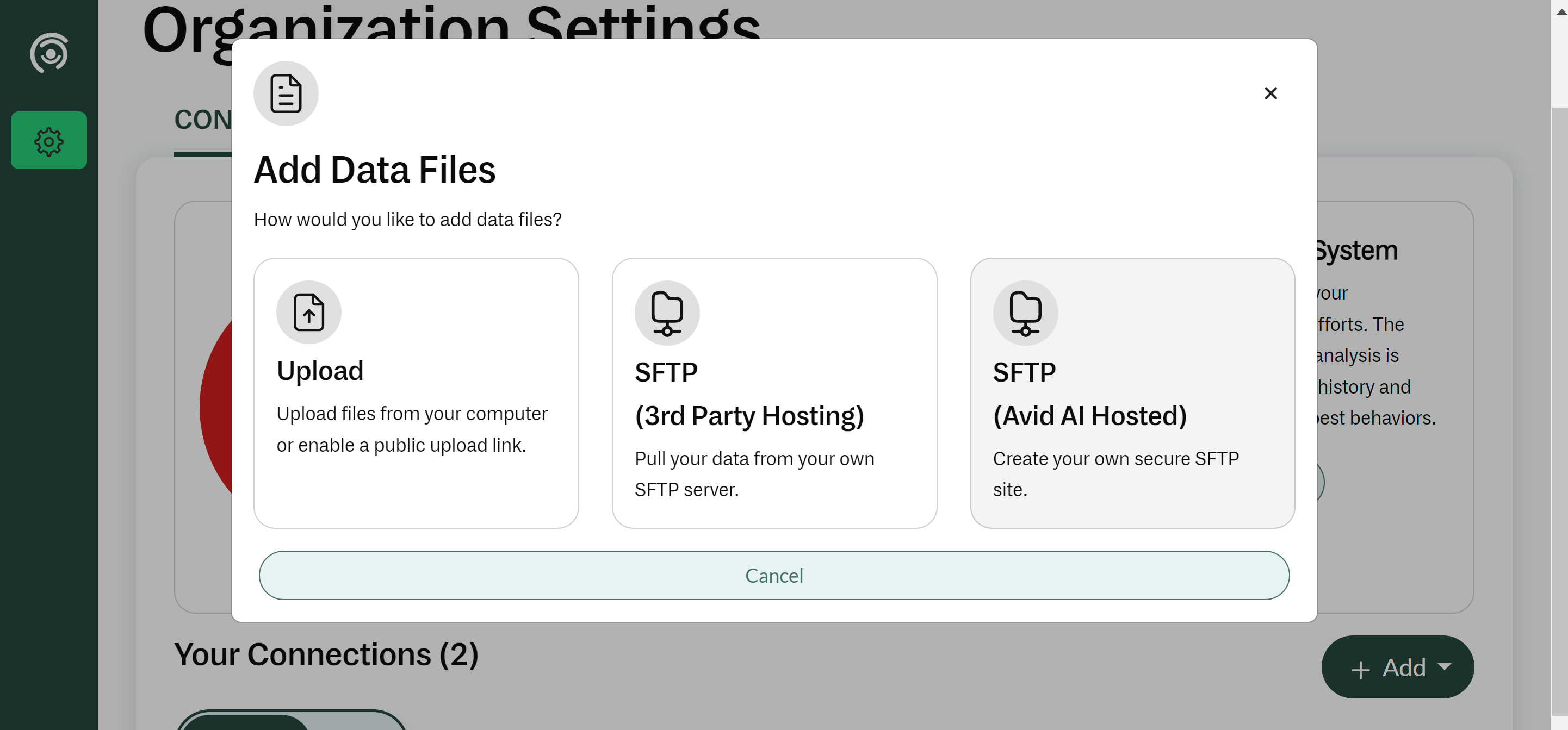Open settings via the sidebar gear icon
Image resolution: width=1568 pixels, height=730 pixels.
pos(49,141)
